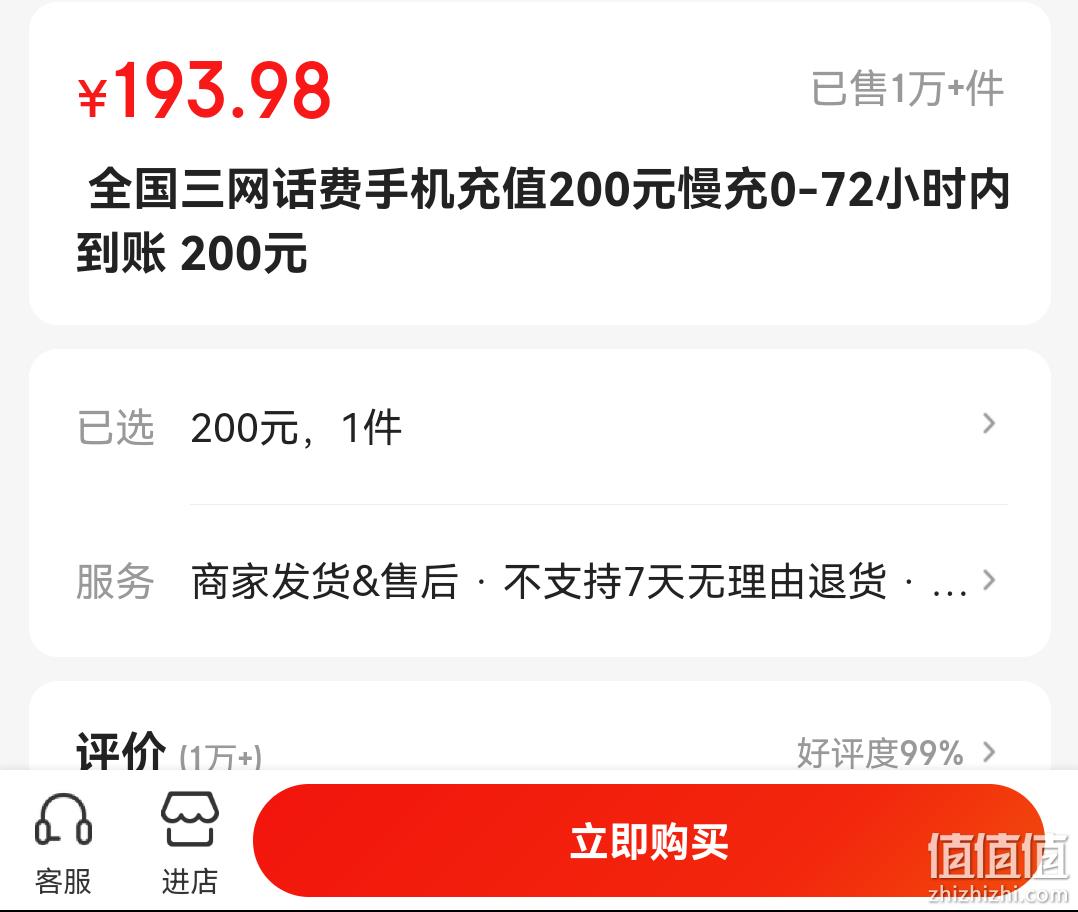Tap the customer service headset icon
The height and width of the screenshot is (912, 1078).
(x=63, y=819)
